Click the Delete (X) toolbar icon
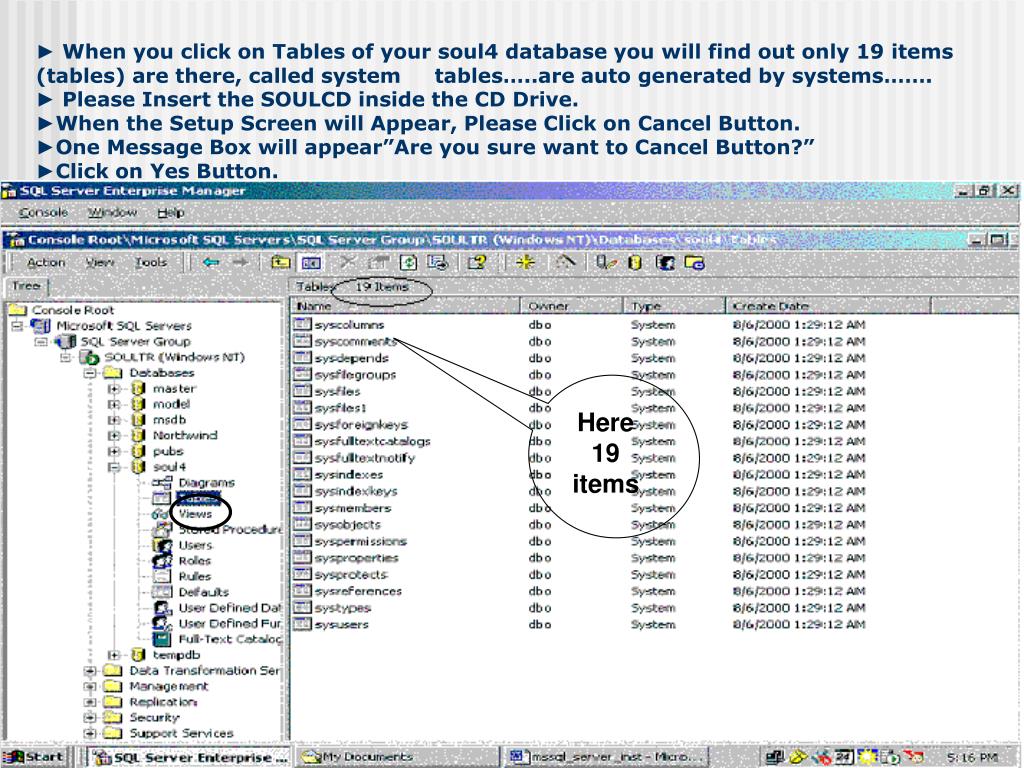Screen dimensions: 1024x768 347,263
